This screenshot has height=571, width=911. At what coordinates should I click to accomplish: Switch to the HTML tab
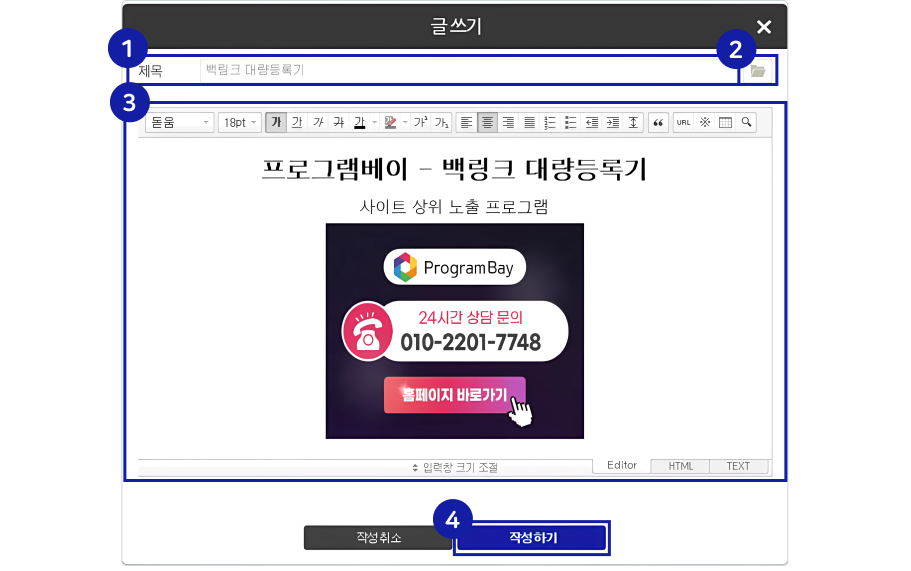tap(680, 466)
